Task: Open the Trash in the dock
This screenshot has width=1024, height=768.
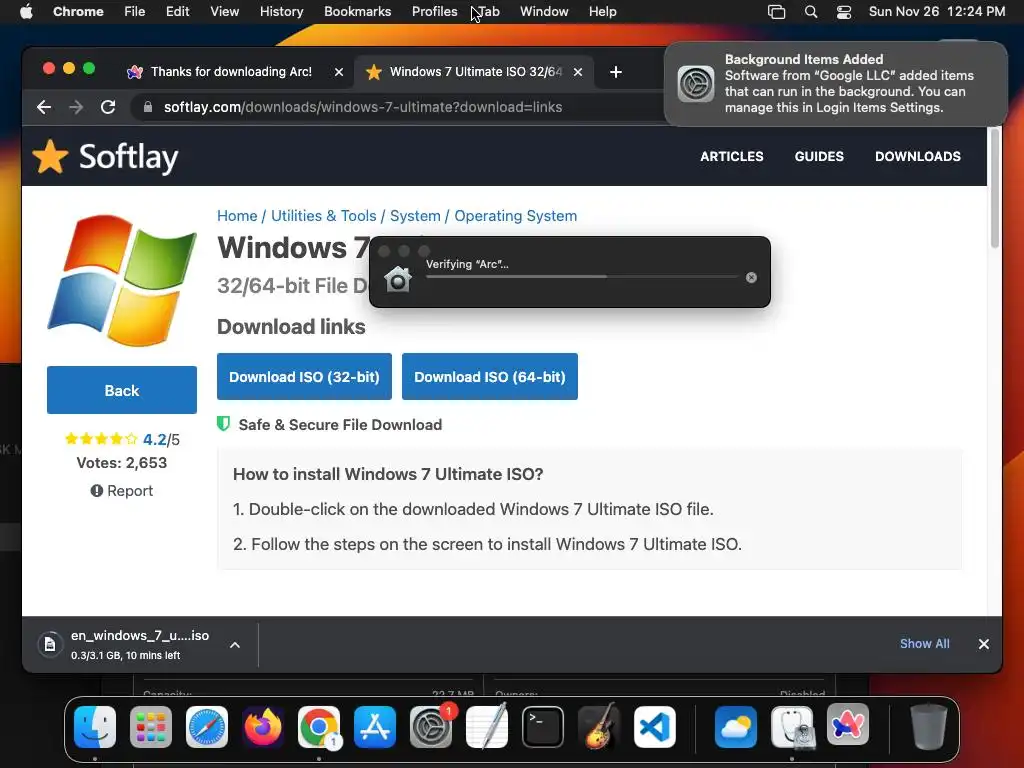Action: coord(929,727)
